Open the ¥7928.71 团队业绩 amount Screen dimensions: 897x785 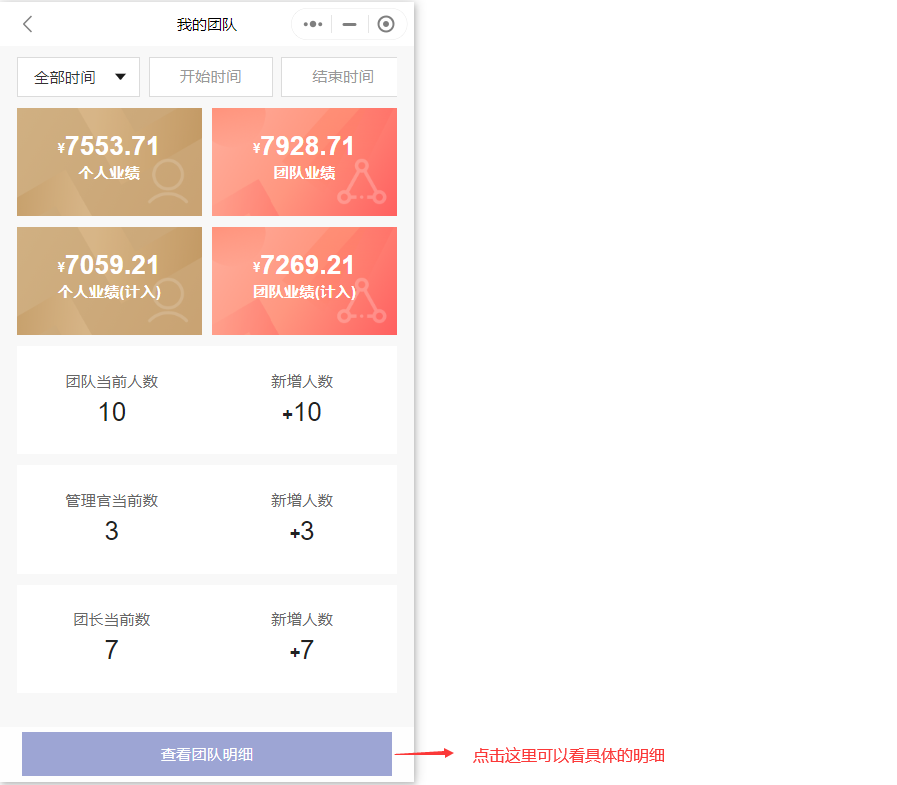pos(304,147)
